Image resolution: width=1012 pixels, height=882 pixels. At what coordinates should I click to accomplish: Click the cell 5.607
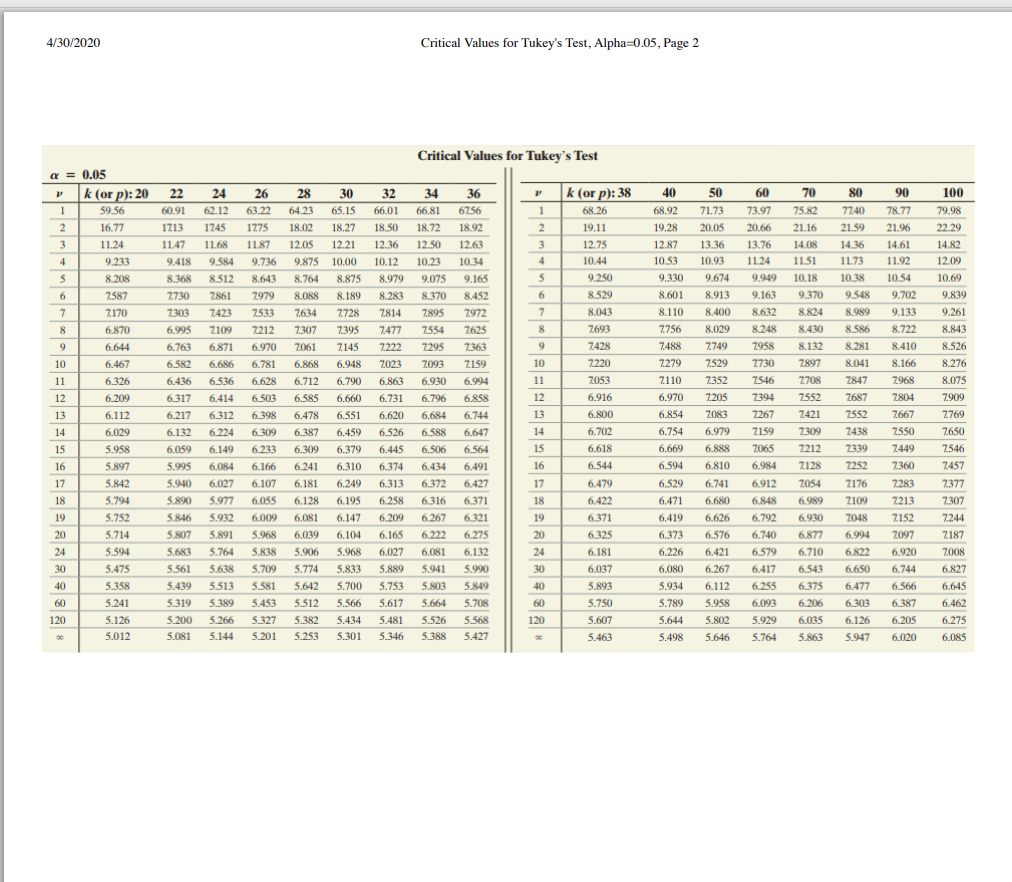[600, 621]
